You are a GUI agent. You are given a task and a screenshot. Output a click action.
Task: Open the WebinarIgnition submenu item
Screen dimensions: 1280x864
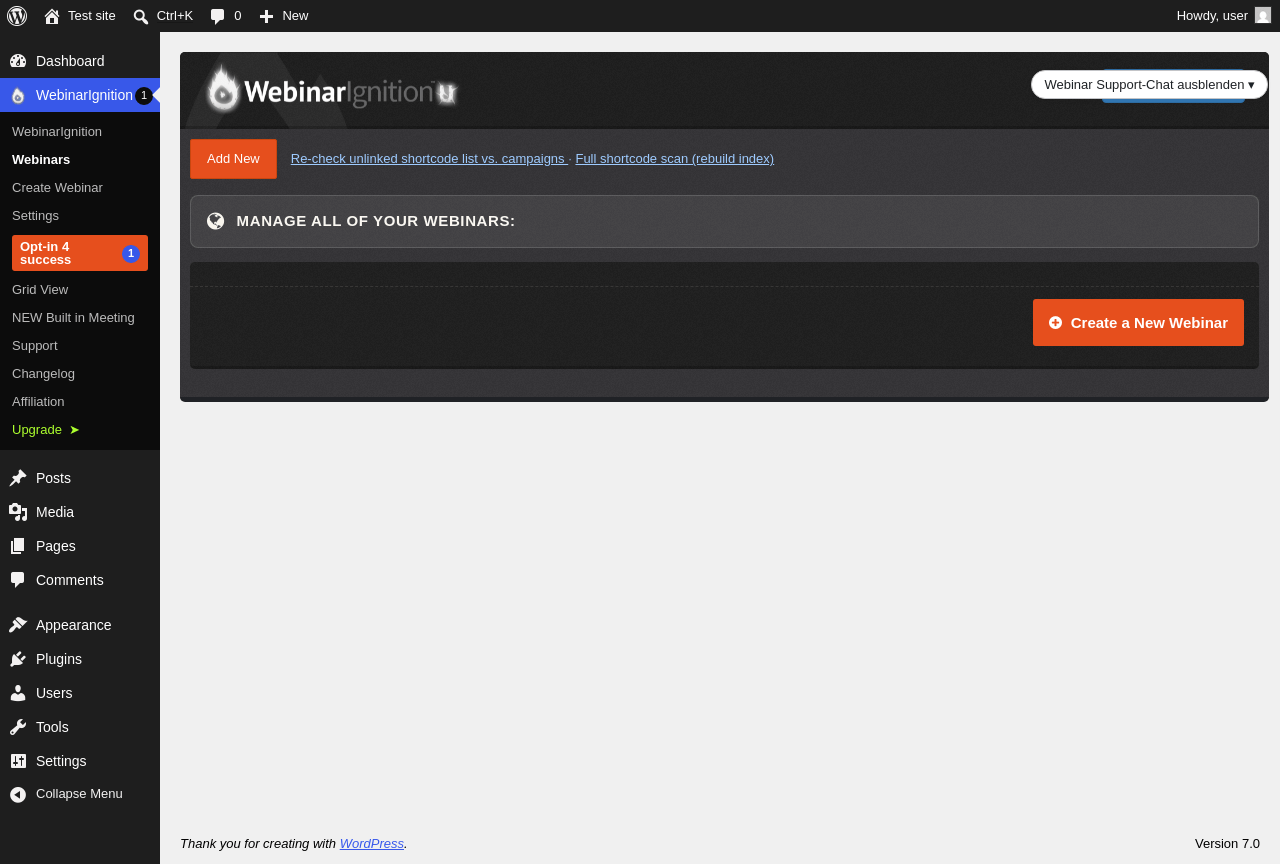(x=57, y=131)
